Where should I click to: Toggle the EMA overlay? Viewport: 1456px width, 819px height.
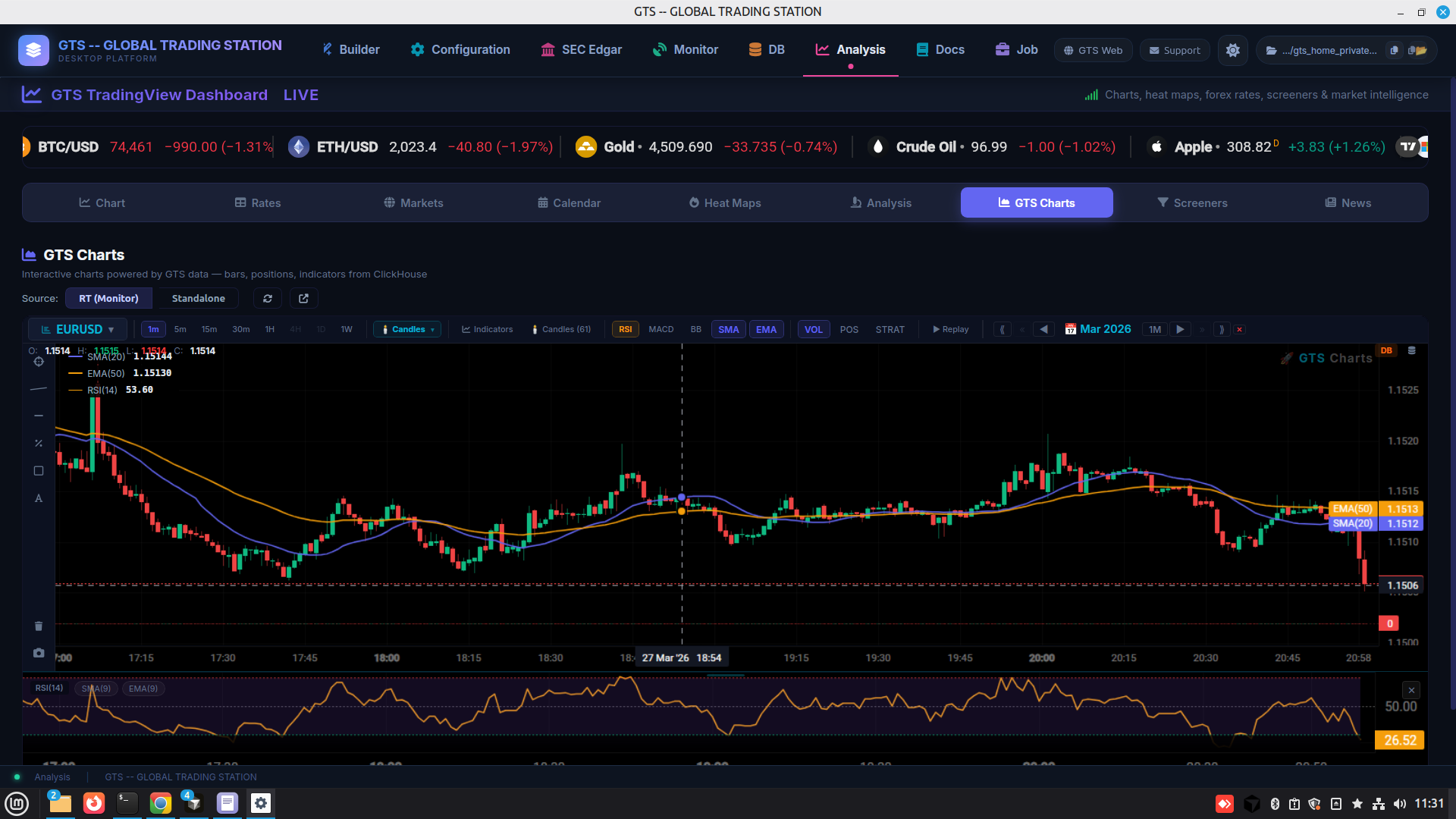tap(767, 329)
